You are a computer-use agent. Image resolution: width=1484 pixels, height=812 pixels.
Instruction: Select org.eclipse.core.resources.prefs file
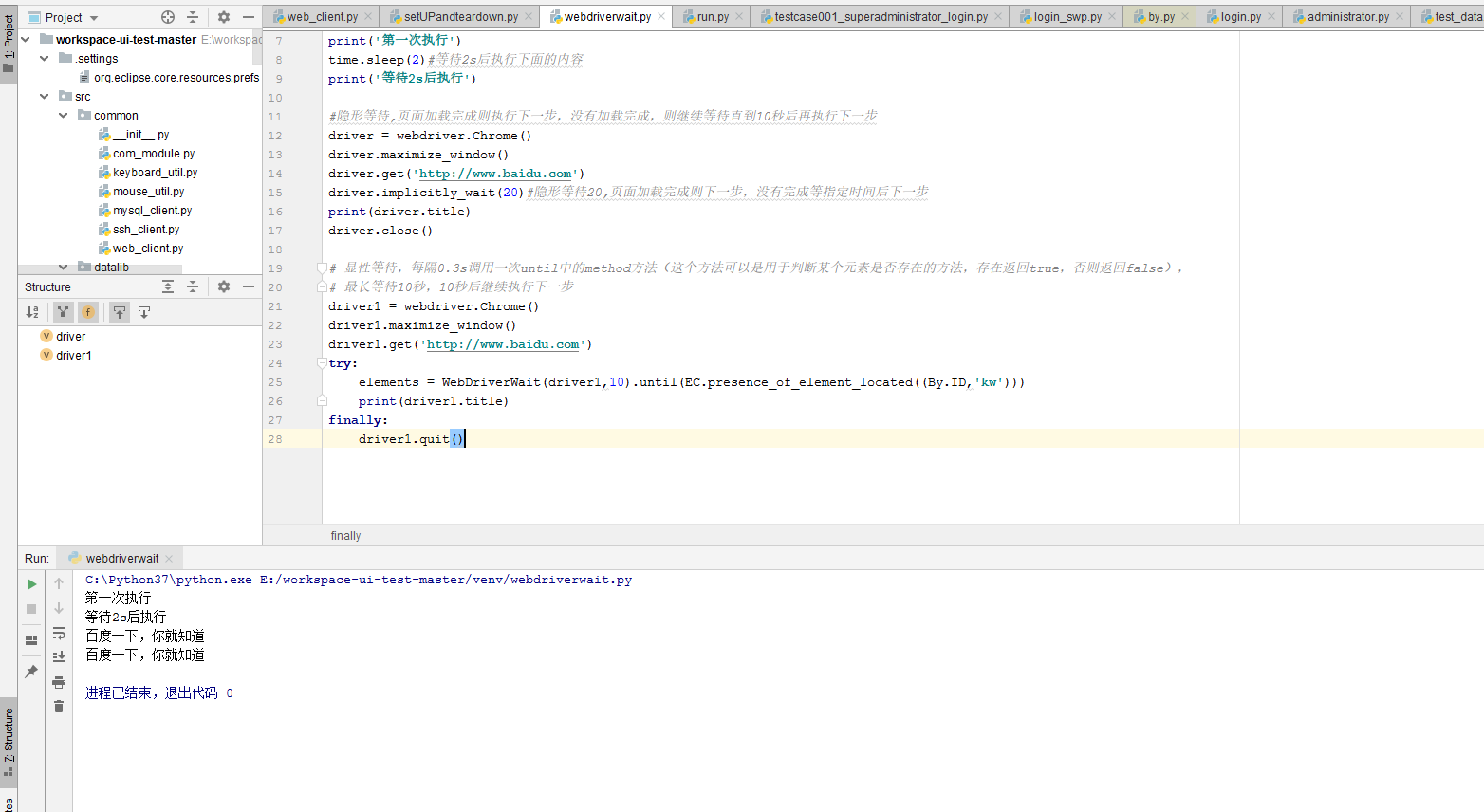click(176, 78)
